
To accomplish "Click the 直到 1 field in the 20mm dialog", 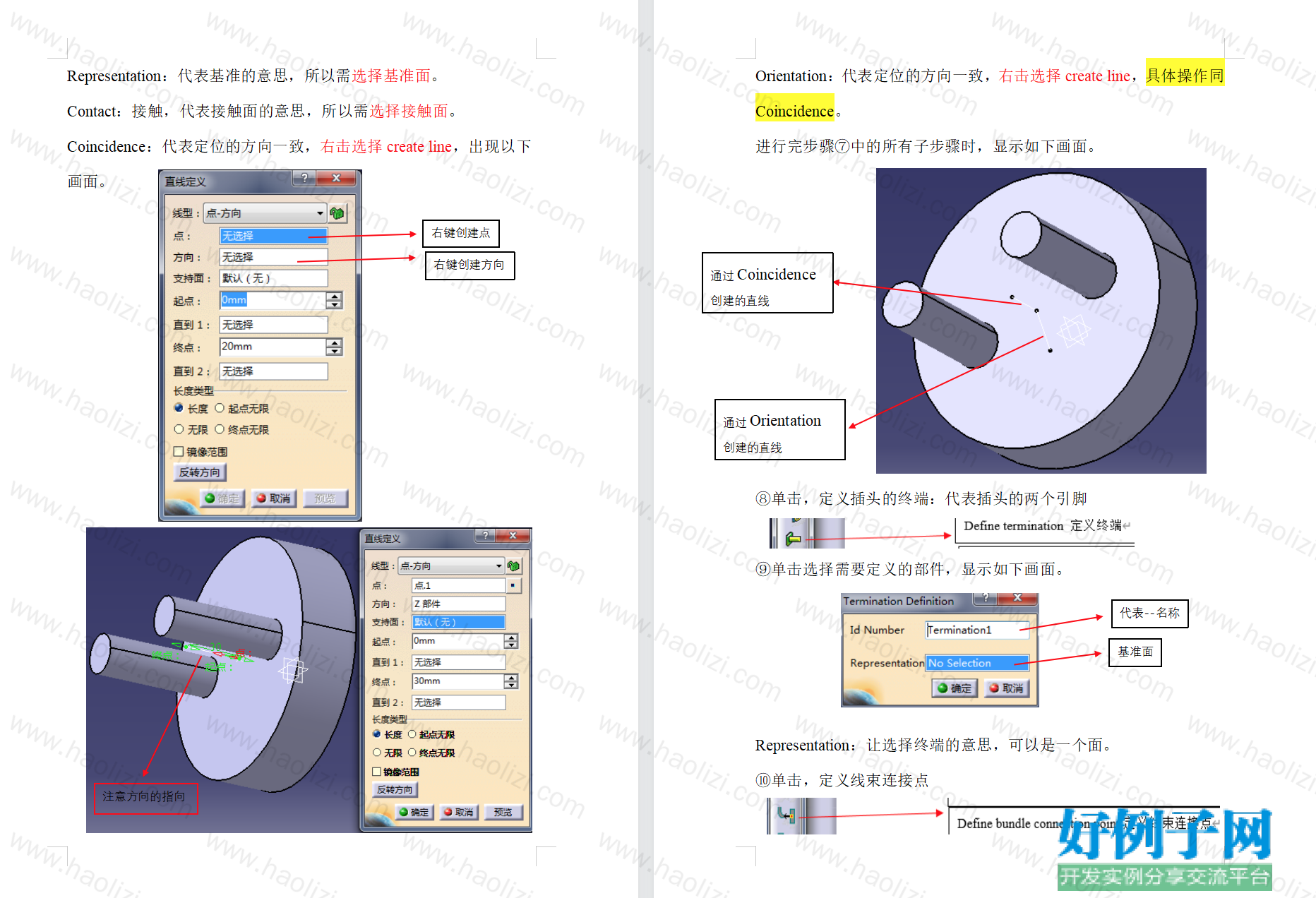I will [273, 325].
